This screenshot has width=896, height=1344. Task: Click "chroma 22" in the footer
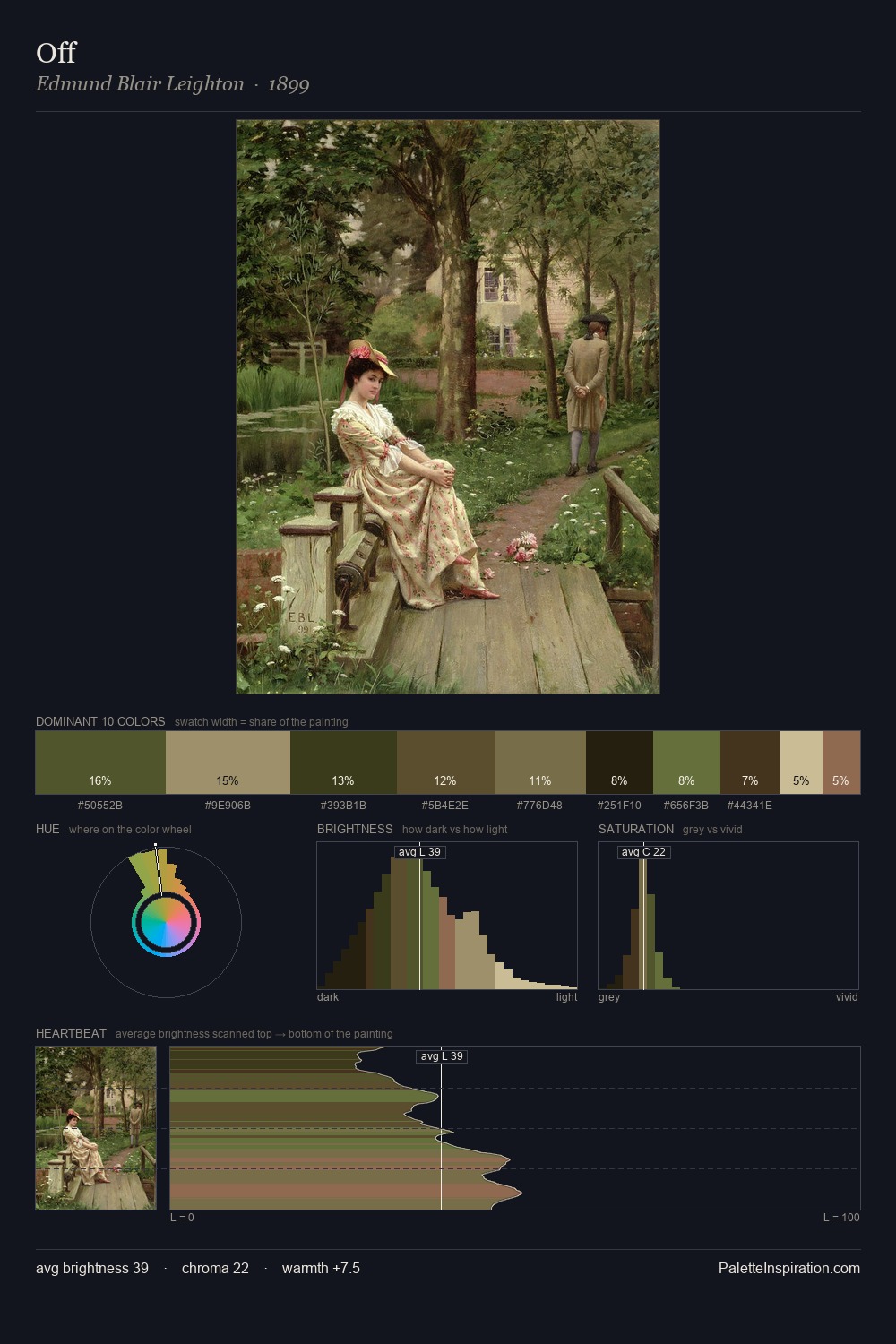215,1268
